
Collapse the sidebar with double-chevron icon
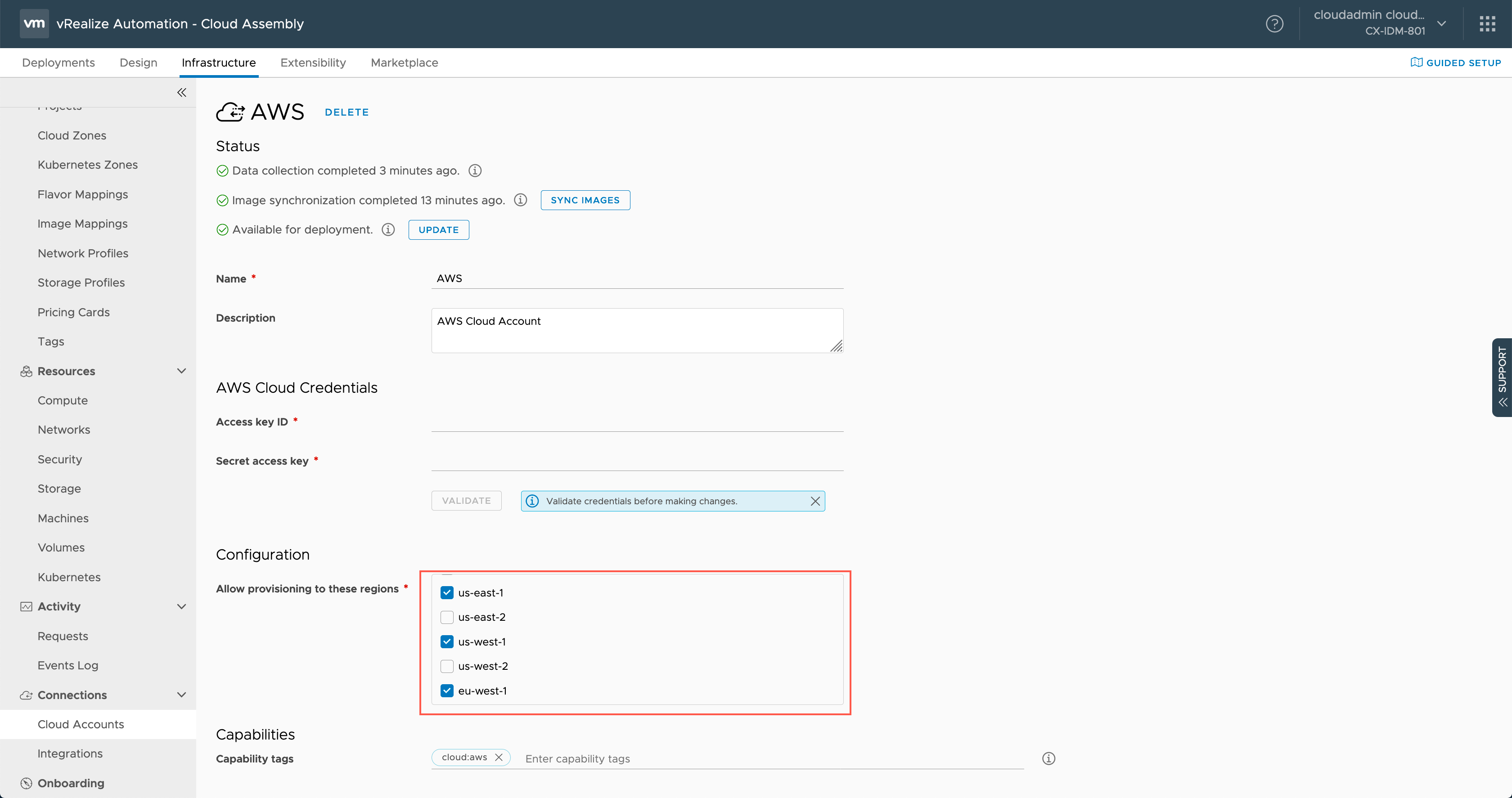tap(181, 93)
